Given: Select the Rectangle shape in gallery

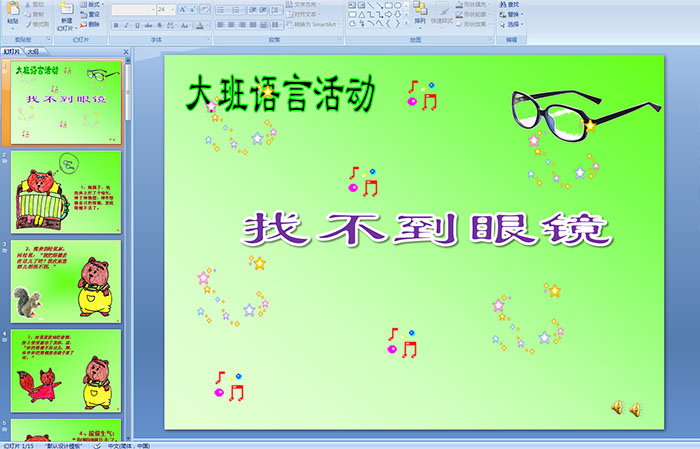Looking at the screenshot, I should point(389,5).
